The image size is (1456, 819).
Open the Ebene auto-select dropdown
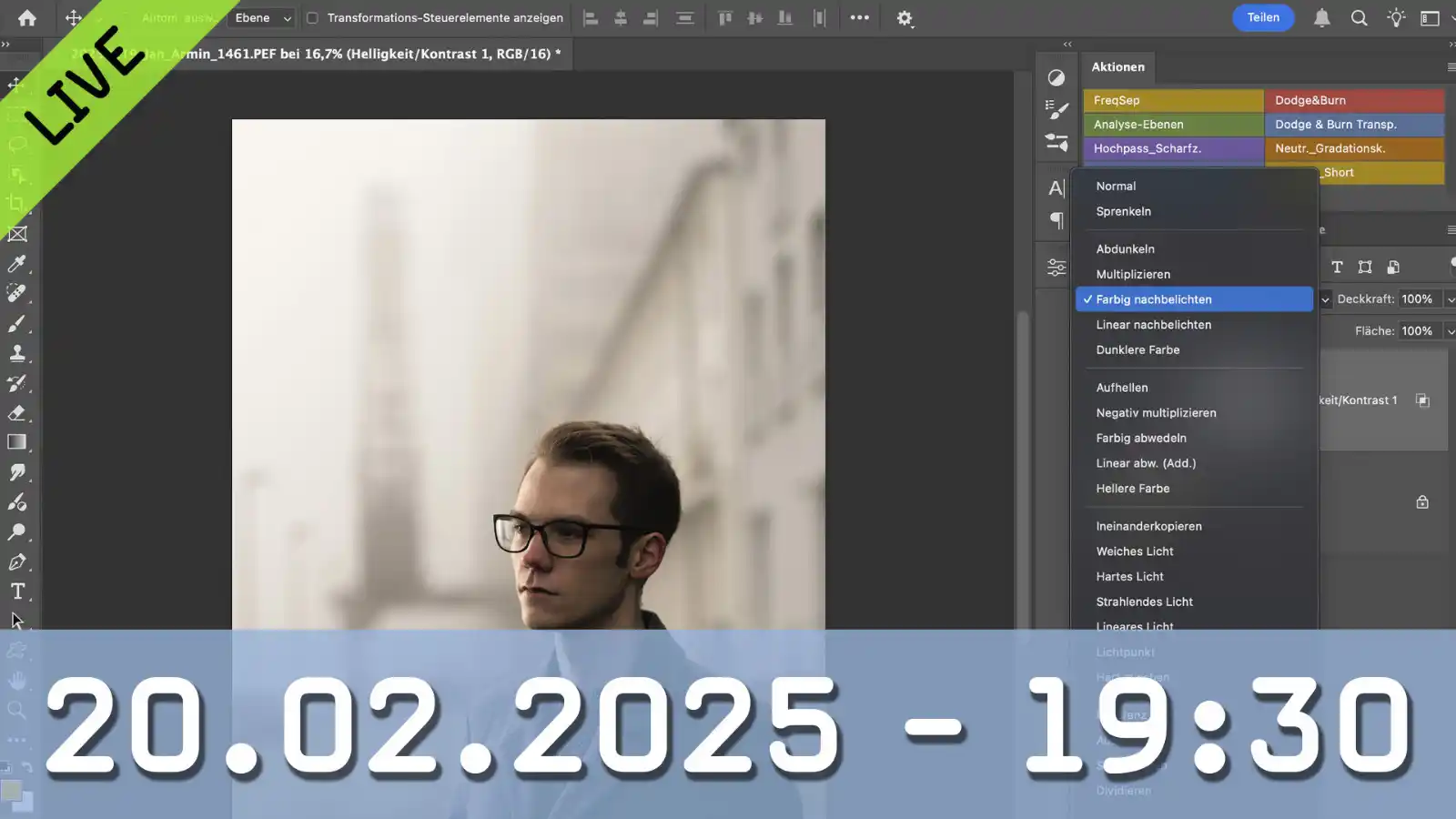coord(262,17)
